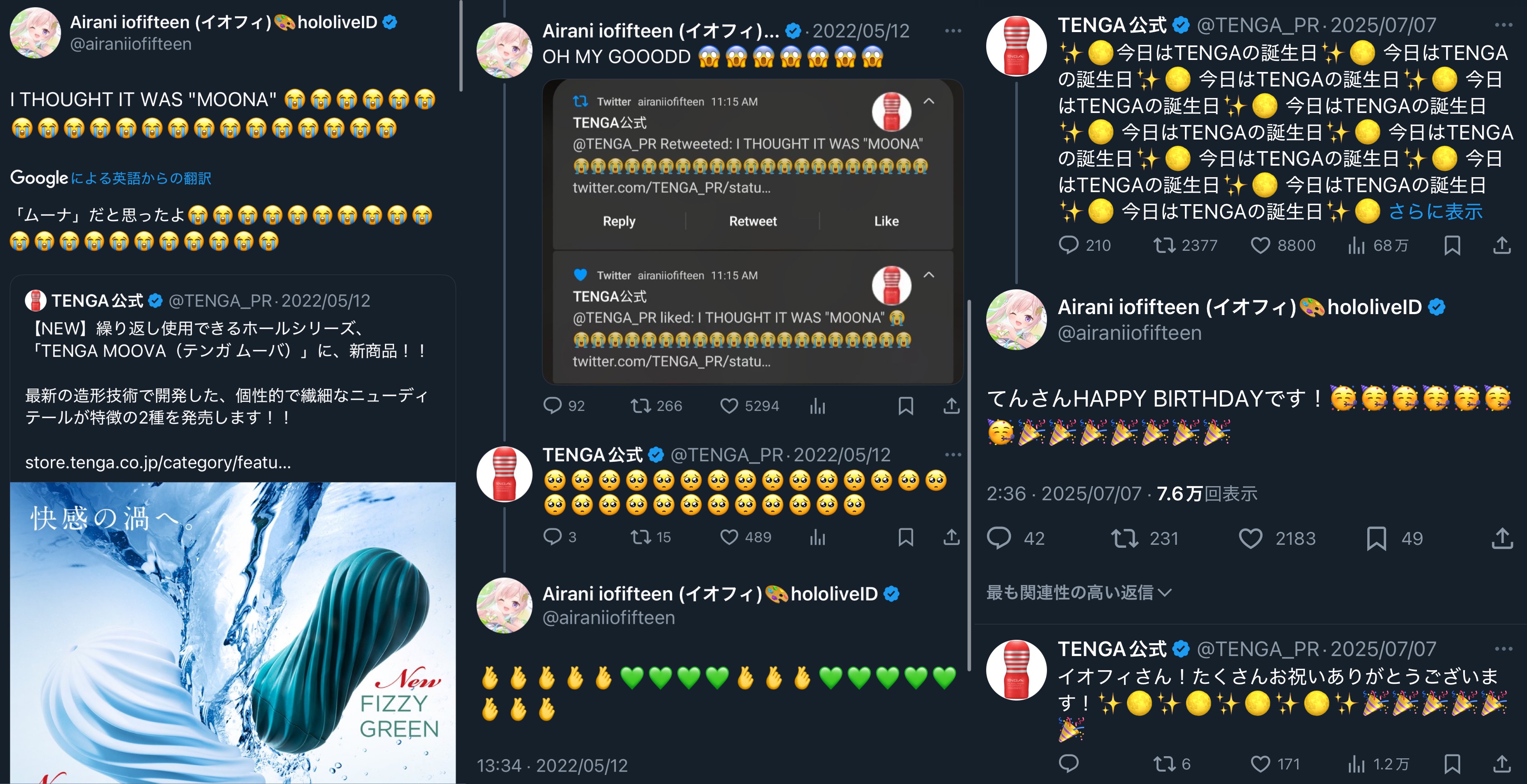Open store.tenga.co.jp link in quoted tweet

click(158, 462)
